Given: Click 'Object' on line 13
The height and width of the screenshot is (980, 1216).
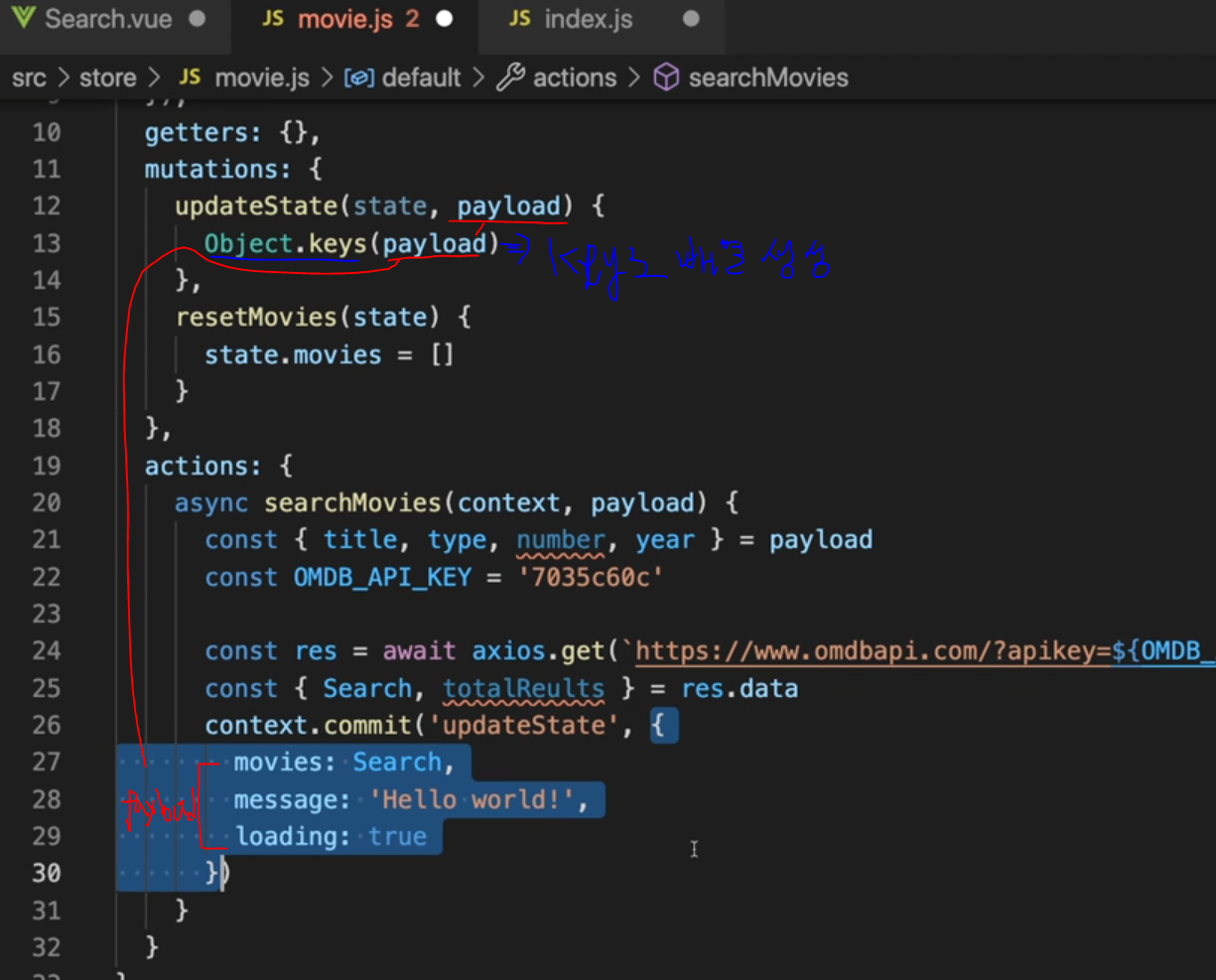Looking at the screenshot, I should 249,243.
